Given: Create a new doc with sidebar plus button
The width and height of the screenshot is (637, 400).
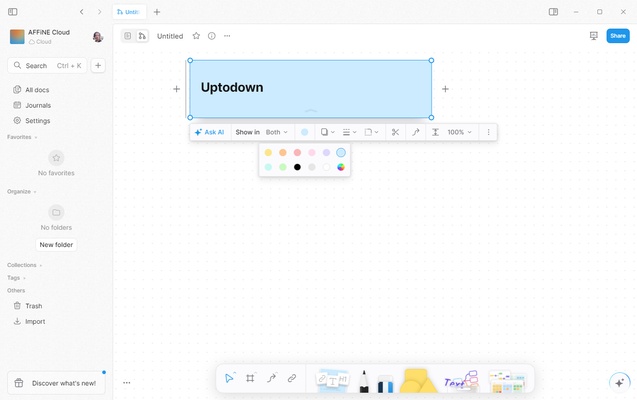Looking at the screenshot, I should pyautogui.click(x=98, y=65).
